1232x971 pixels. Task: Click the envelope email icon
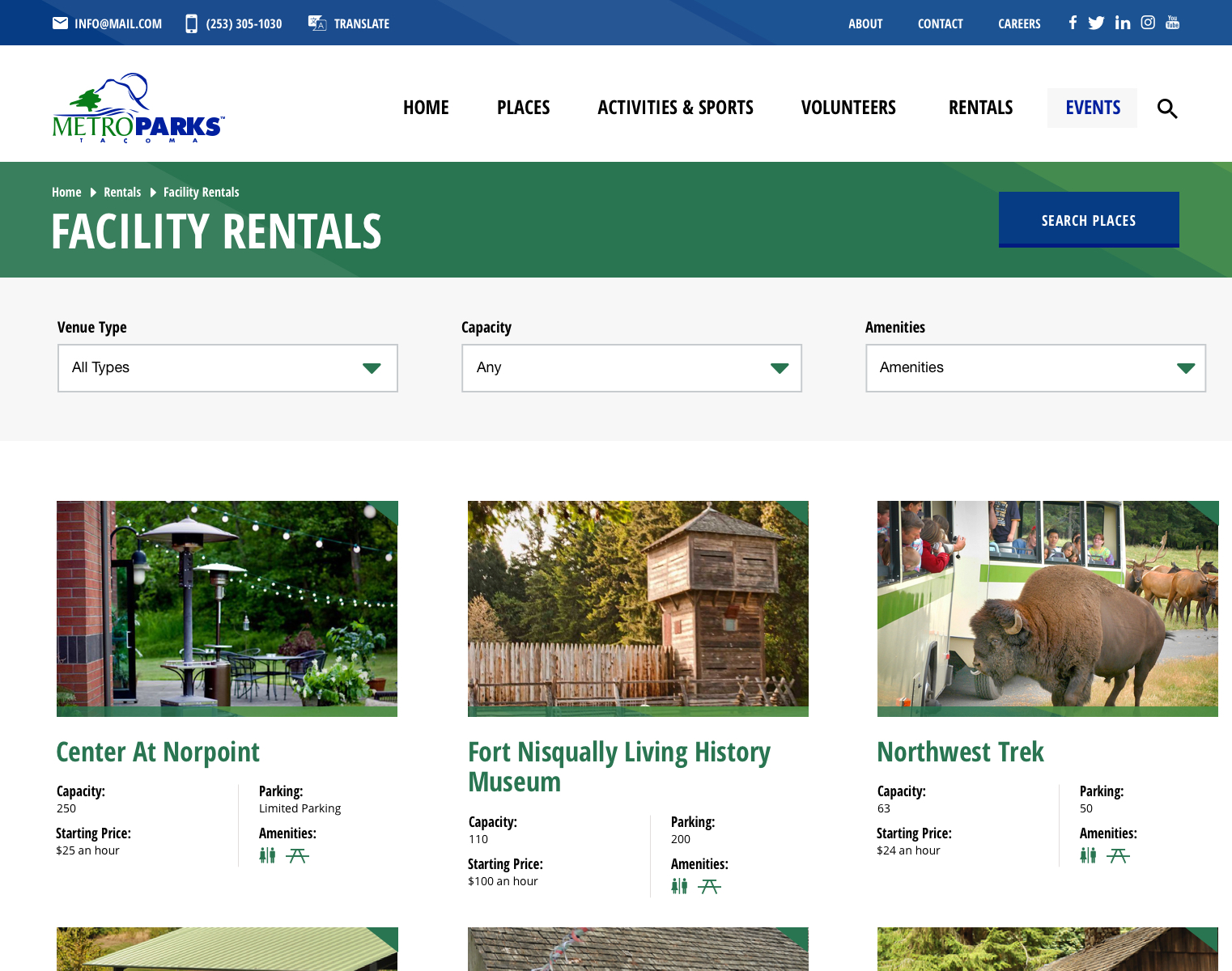point(60,23)
